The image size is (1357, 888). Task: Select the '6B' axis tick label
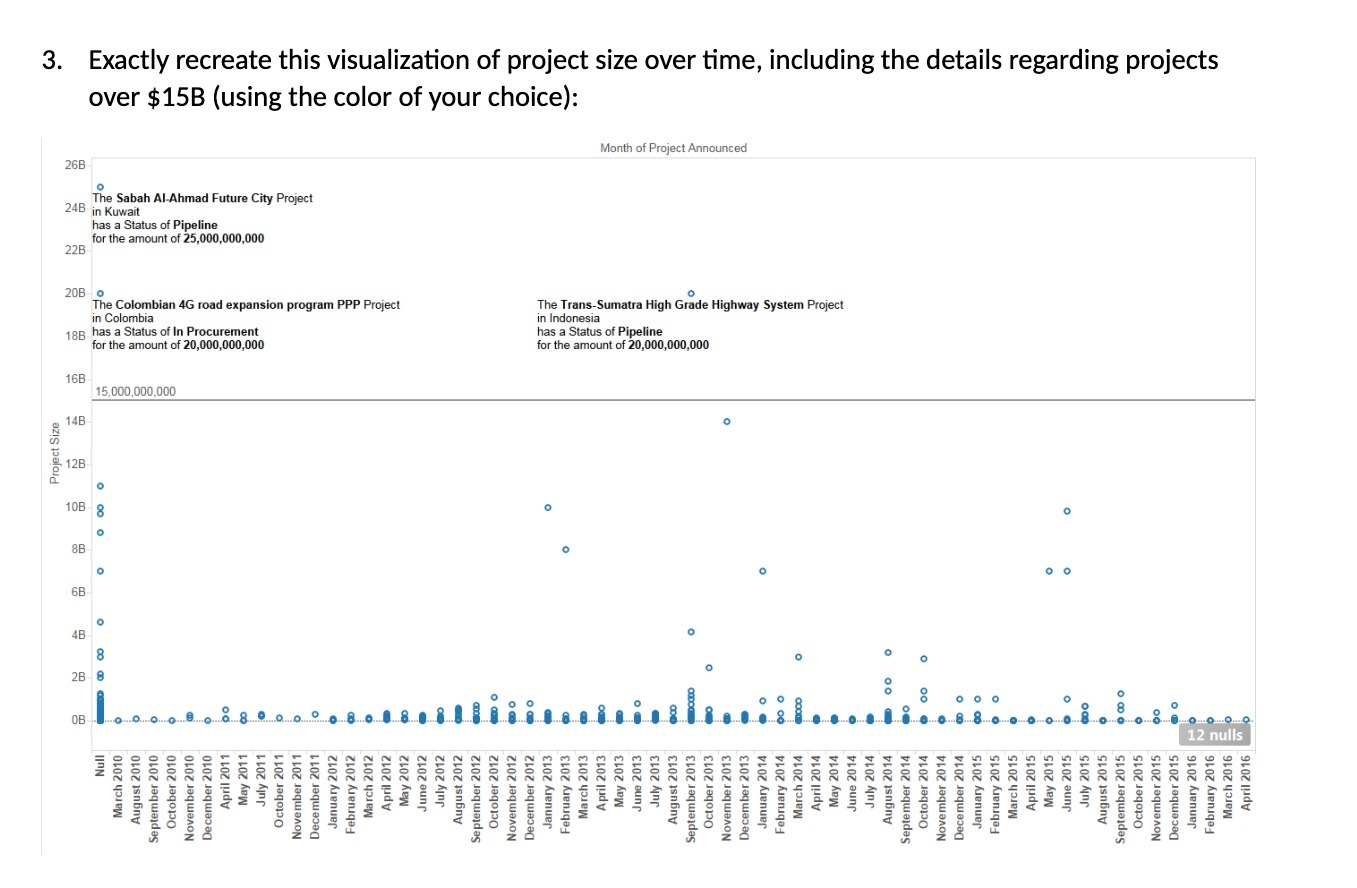(x=79, y=592)
